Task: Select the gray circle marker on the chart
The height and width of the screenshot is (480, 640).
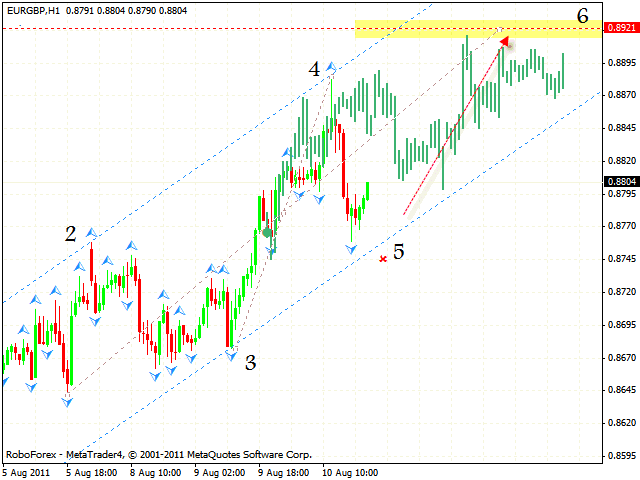Action: tap(267, 232)
